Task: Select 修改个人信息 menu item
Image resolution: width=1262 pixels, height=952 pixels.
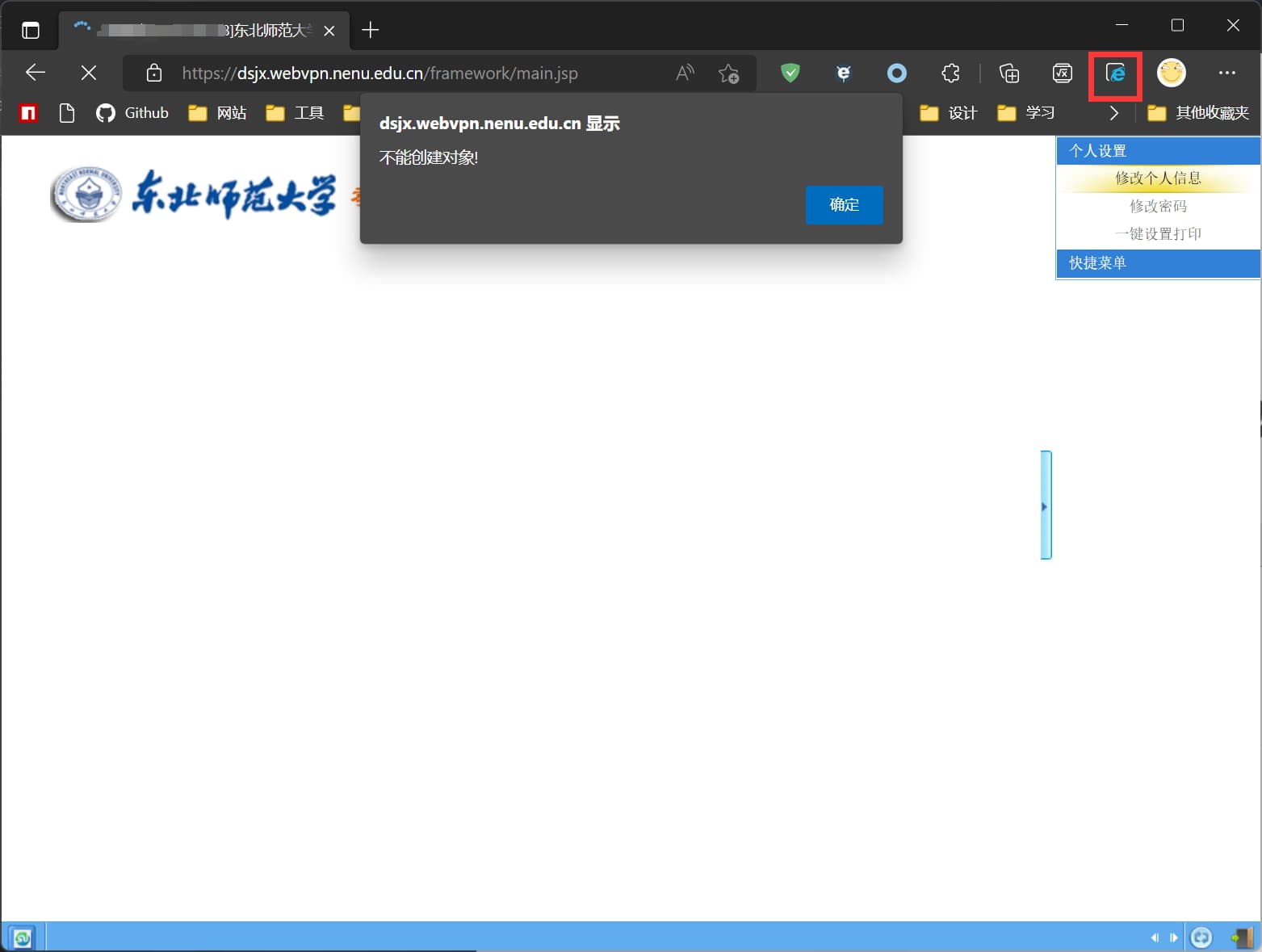Action: 1158,178
